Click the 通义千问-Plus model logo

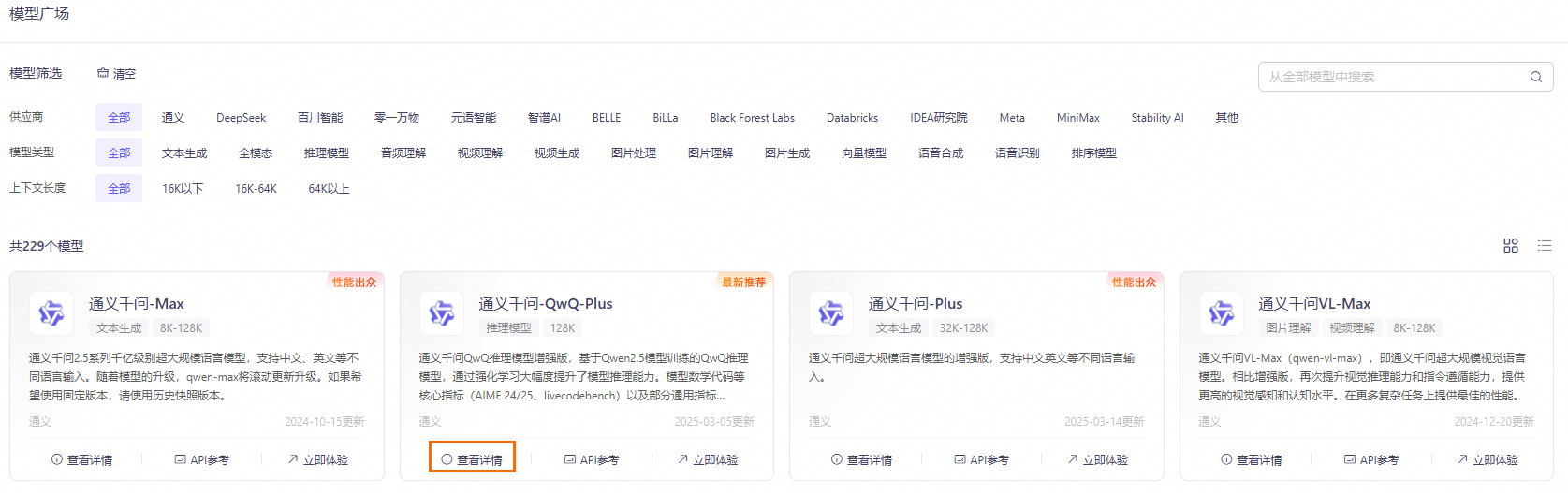[831, 313]
